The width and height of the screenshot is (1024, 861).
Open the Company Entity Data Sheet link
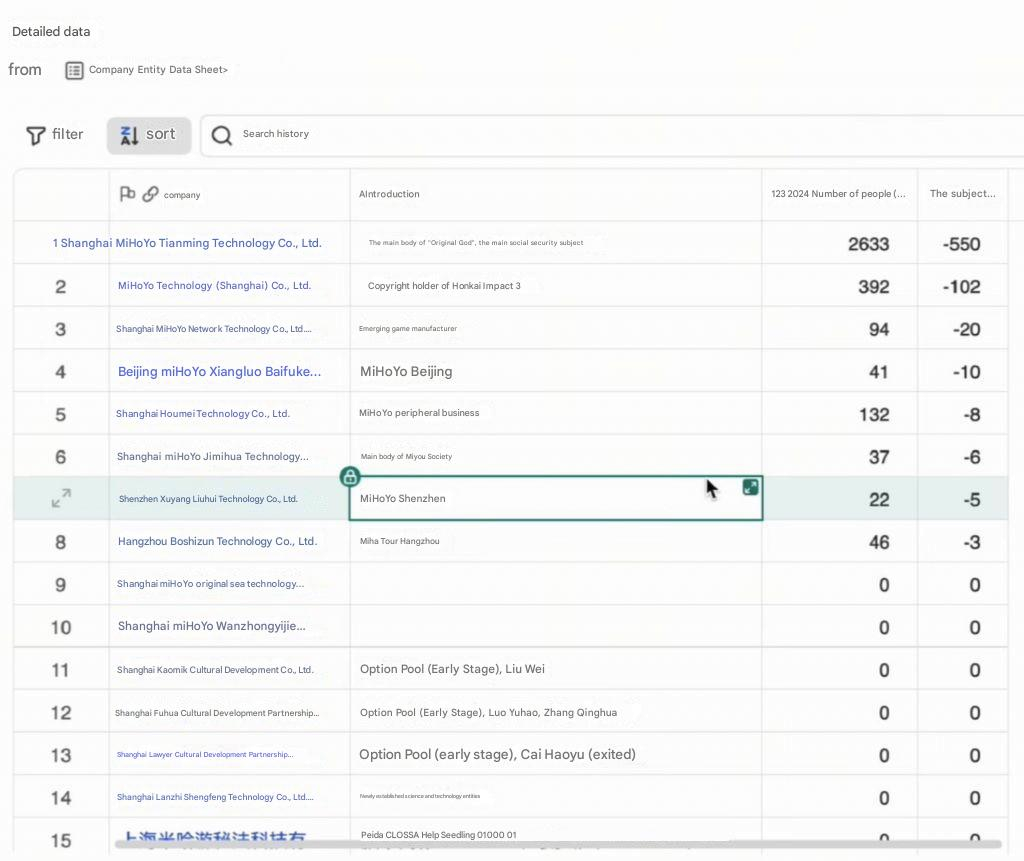click(x=158, y=70)
